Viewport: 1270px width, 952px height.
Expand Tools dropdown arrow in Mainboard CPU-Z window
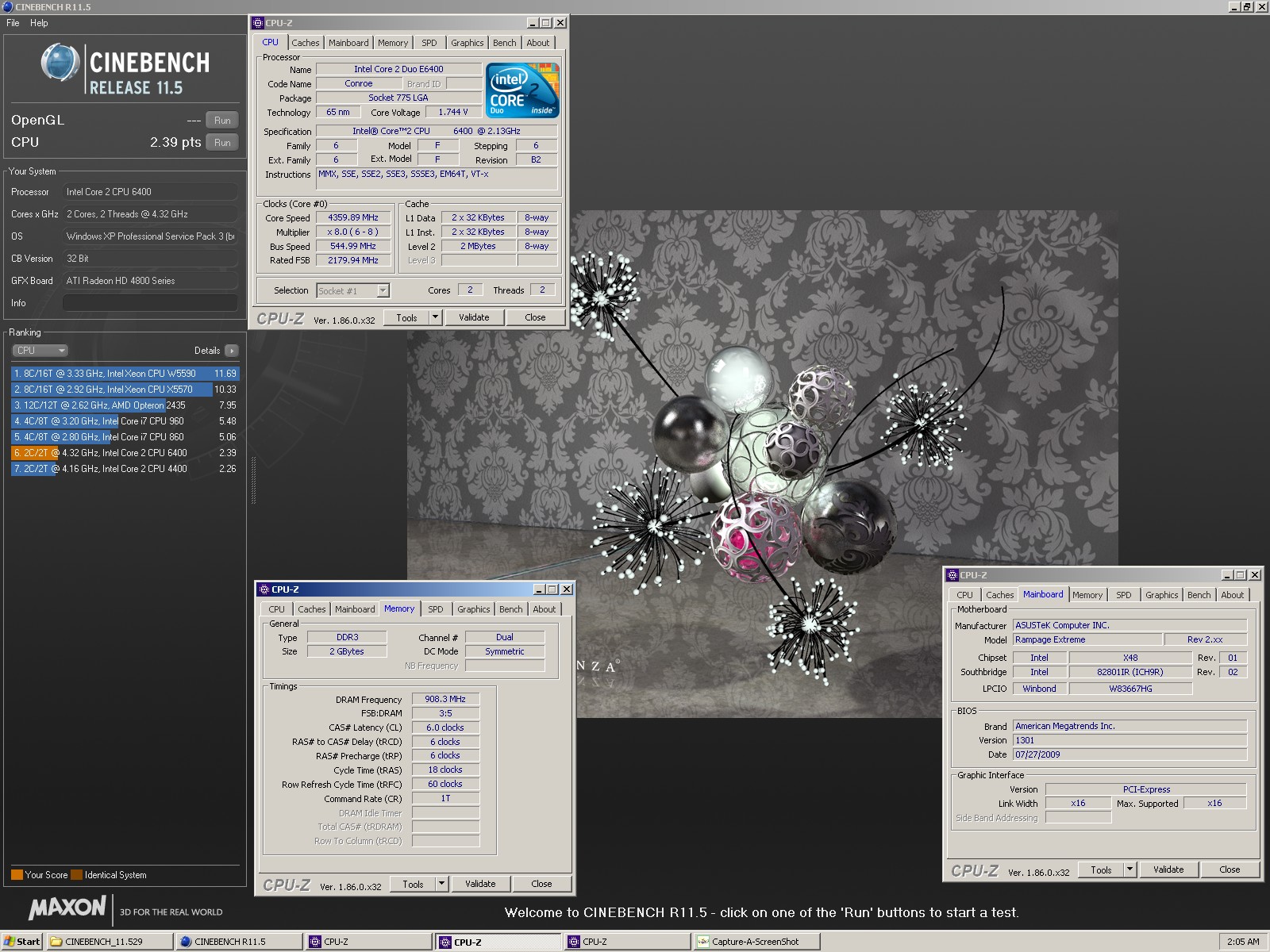1130,869
